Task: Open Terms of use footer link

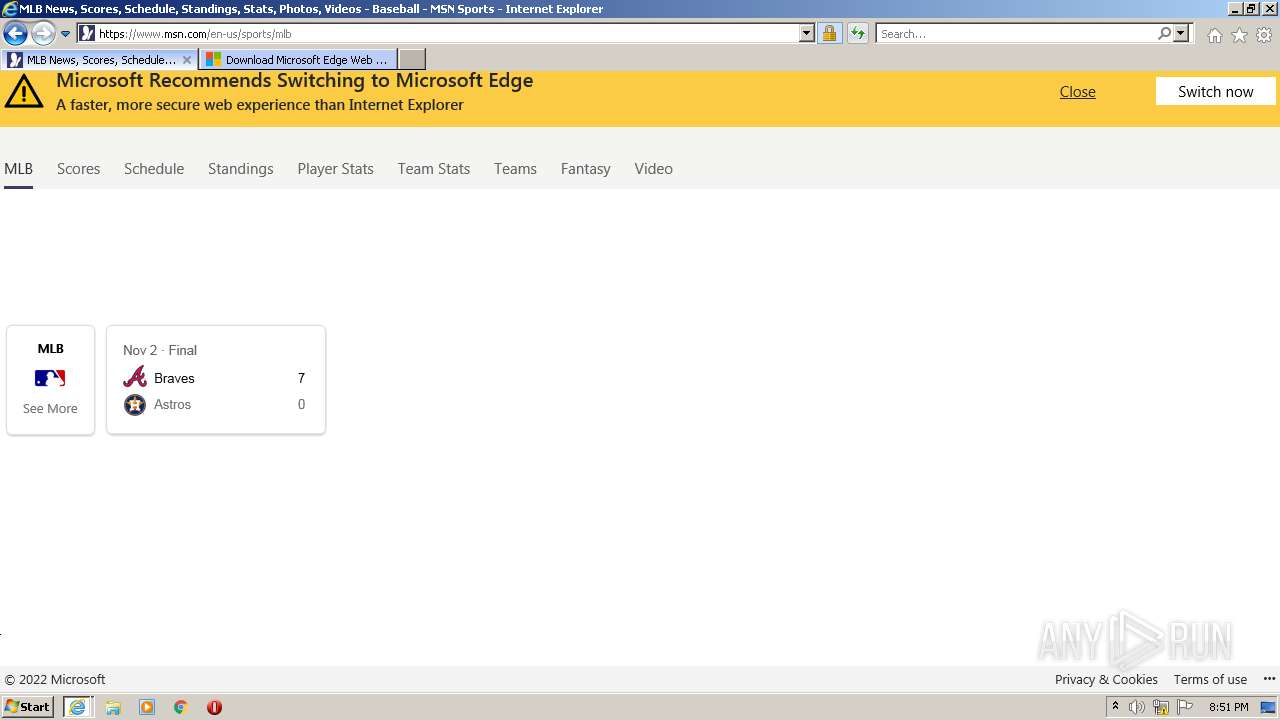Action: 1210,679
